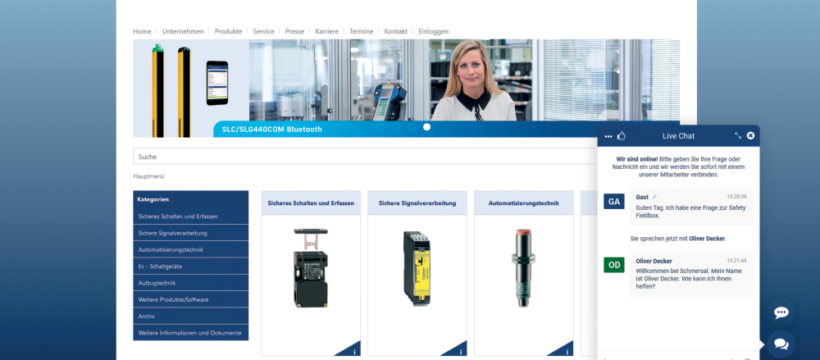The height and width of the screenshot is (360, 820).
Task: Select the first carousel indicator dot
Action: tap(380, 127)
